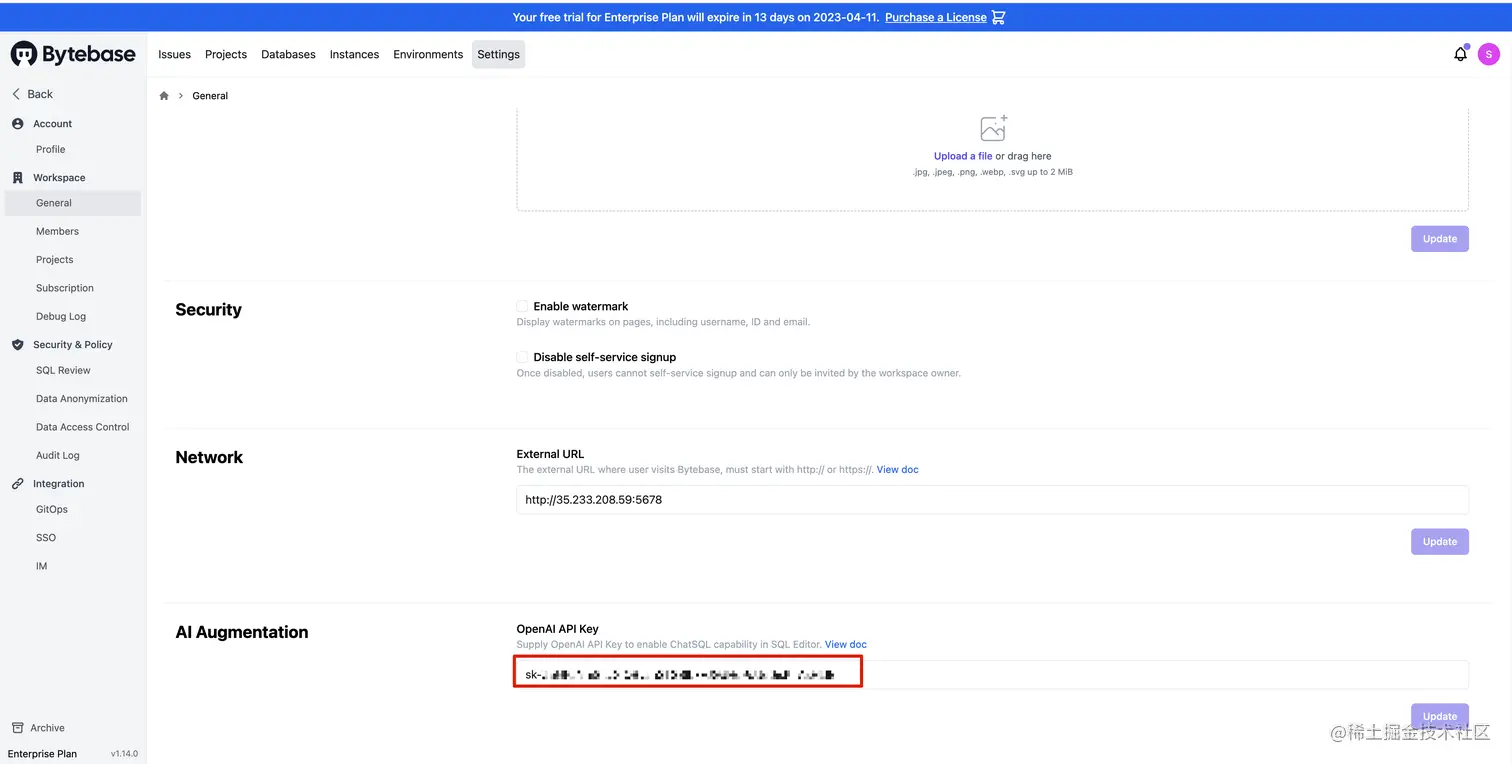Click Upload a file for the logo

click(x=962, y=156)
